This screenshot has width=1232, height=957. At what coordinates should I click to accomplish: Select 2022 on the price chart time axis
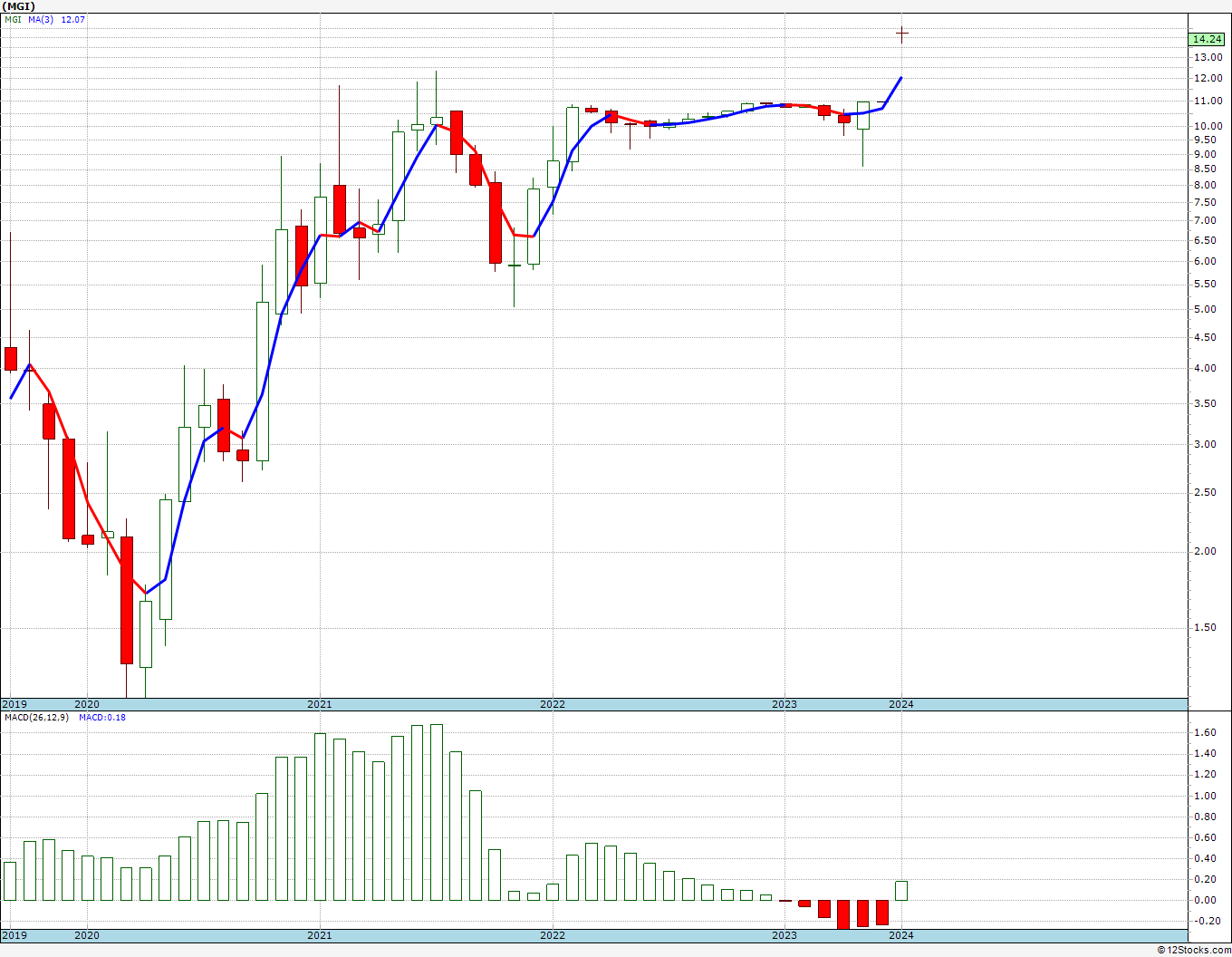(x=553, y=704)
